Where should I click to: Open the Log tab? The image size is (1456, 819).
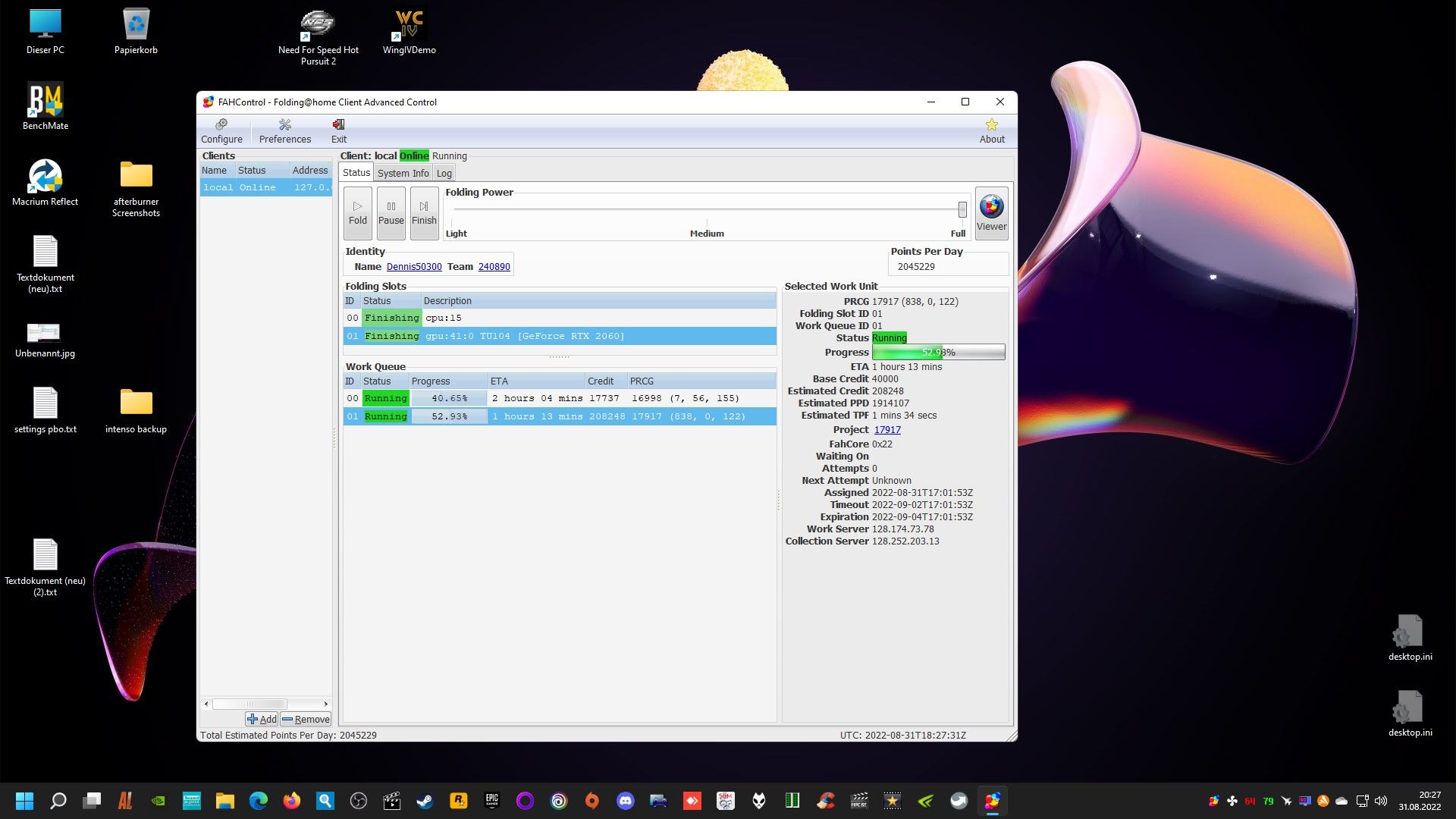pos(444,174)
